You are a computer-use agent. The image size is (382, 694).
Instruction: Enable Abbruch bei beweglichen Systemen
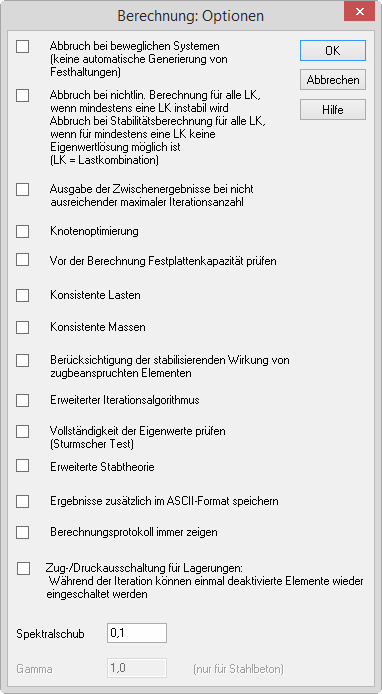(x=23, y=46)
